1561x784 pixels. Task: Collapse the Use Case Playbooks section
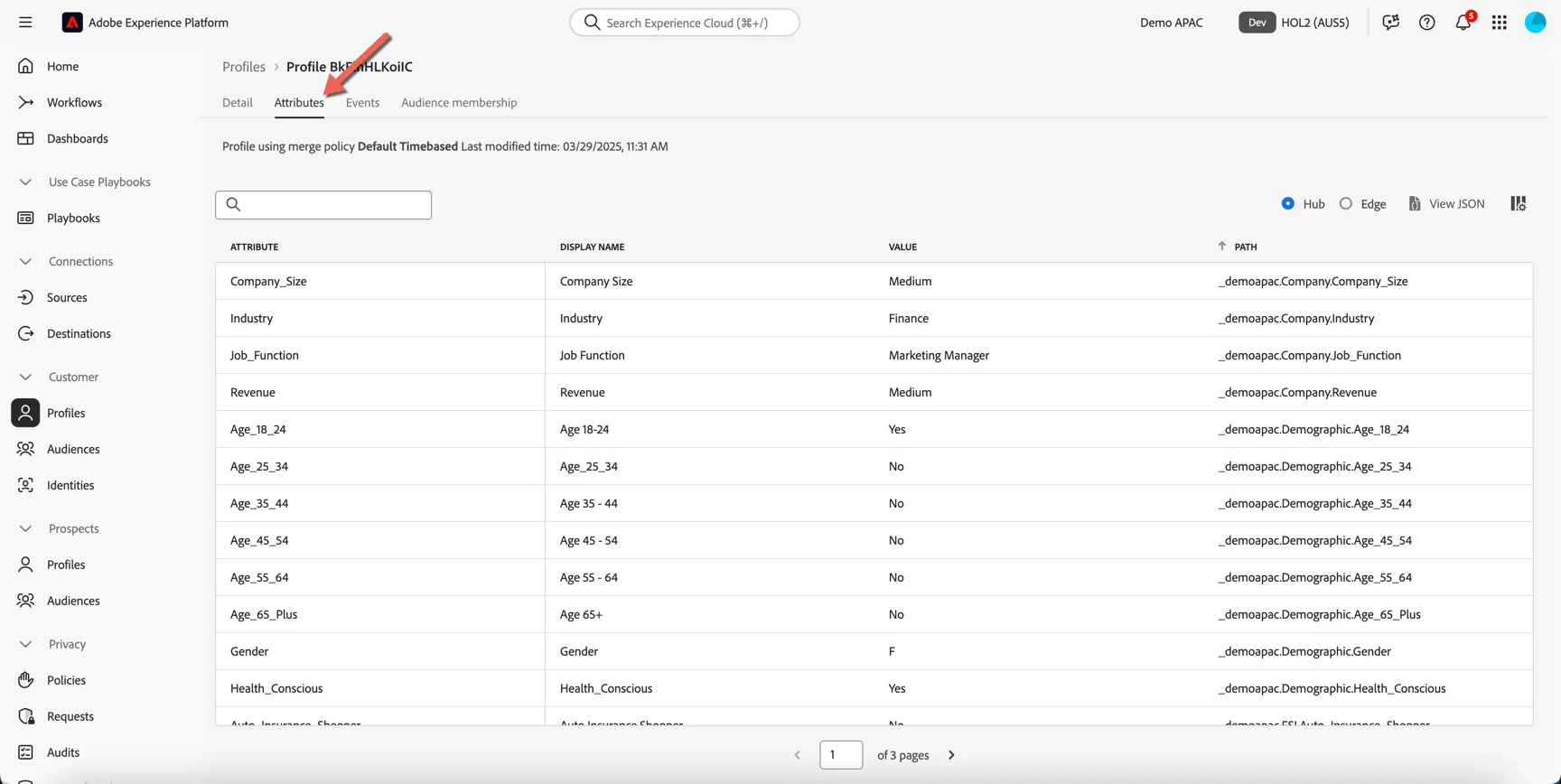coord(25,182)
